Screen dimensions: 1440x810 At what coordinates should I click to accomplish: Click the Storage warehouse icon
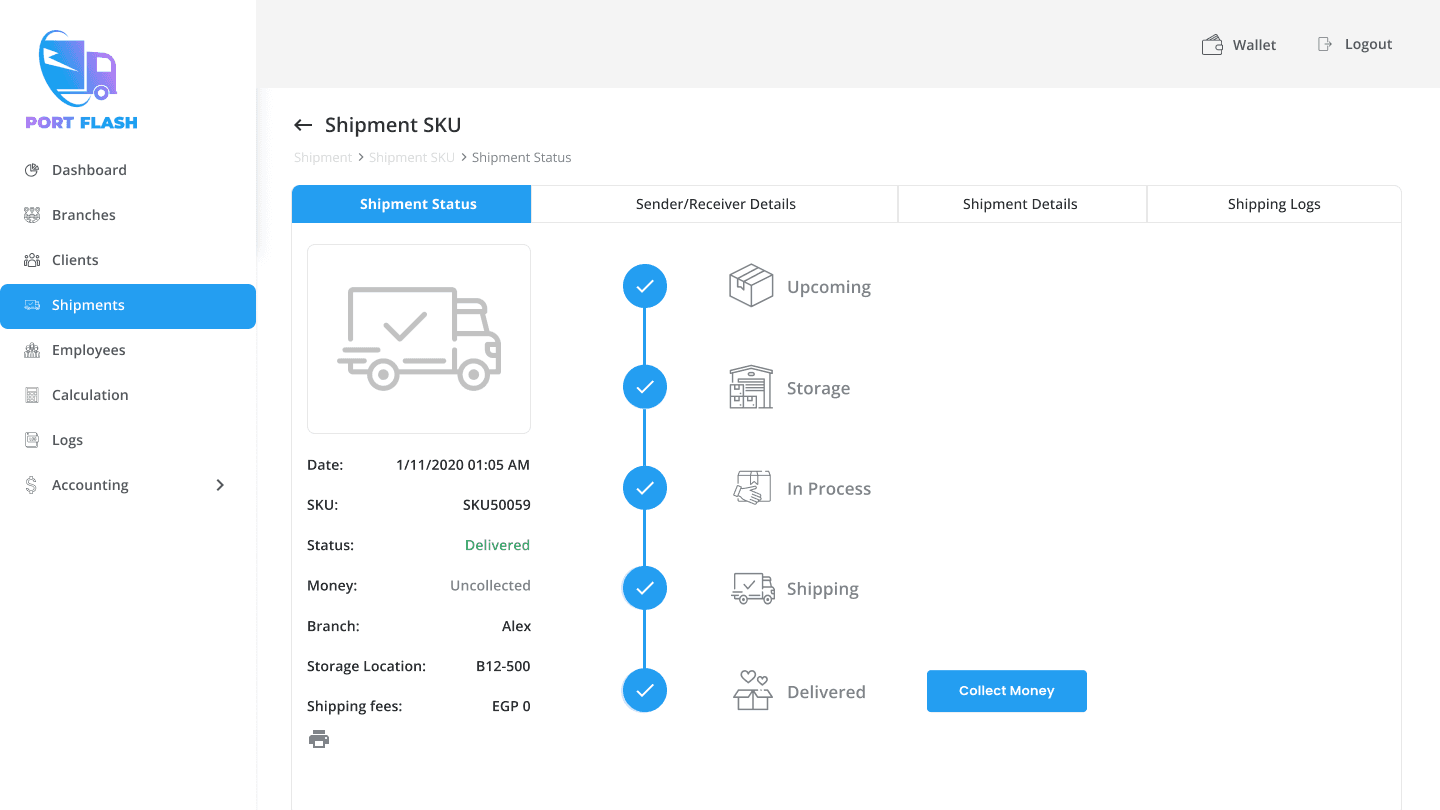751,387
